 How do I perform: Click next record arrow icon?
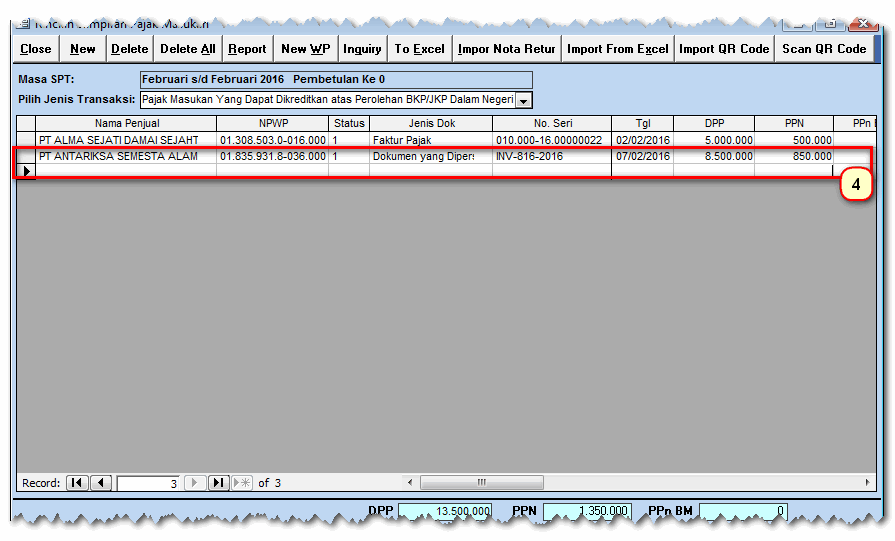[196, 483]
